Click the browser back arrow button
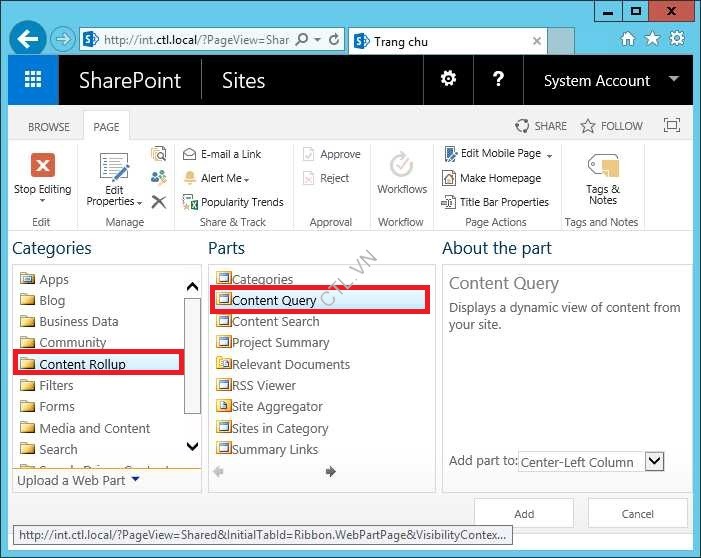701x558 pixels. [x=29, y=39]
